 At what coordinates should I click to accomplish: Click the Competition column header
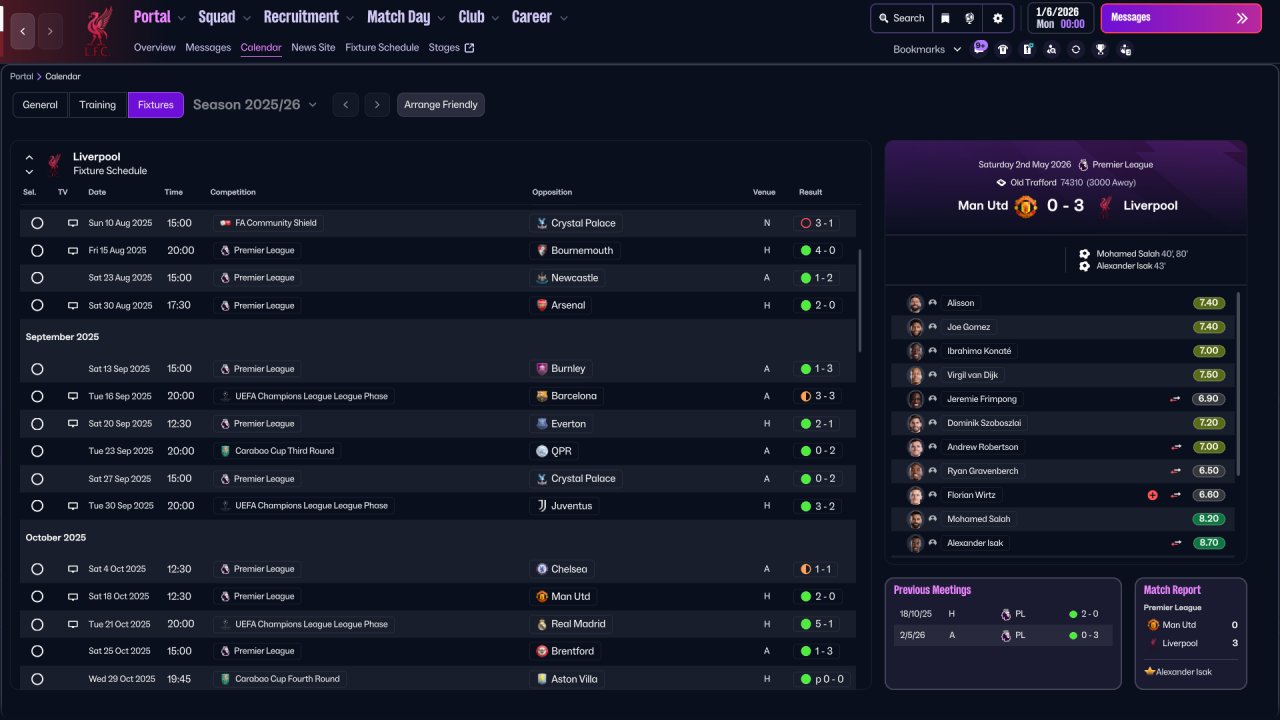(233, 192)
